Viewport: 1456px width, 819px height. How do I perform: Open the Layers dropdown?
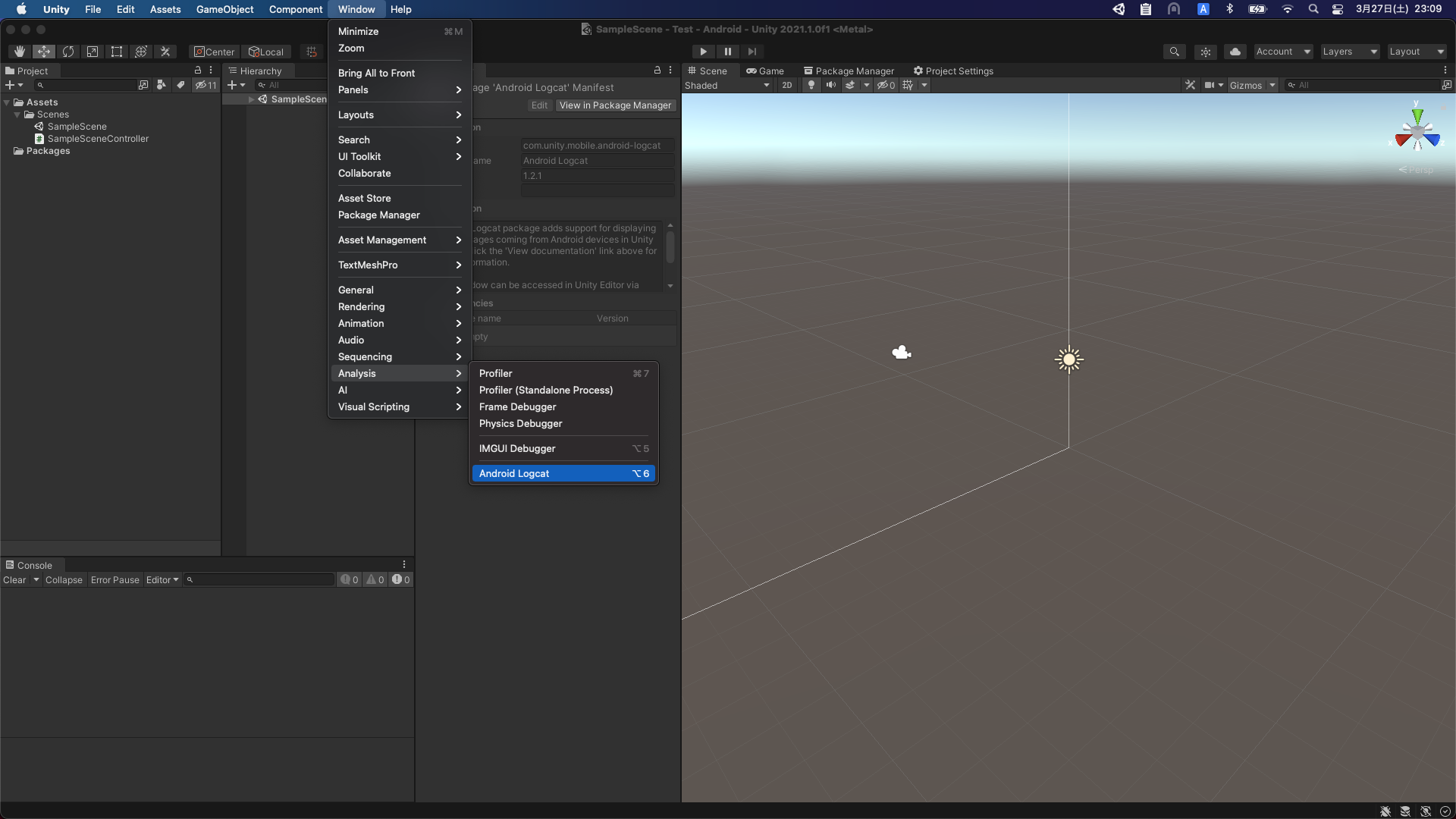click(1350, 52)
